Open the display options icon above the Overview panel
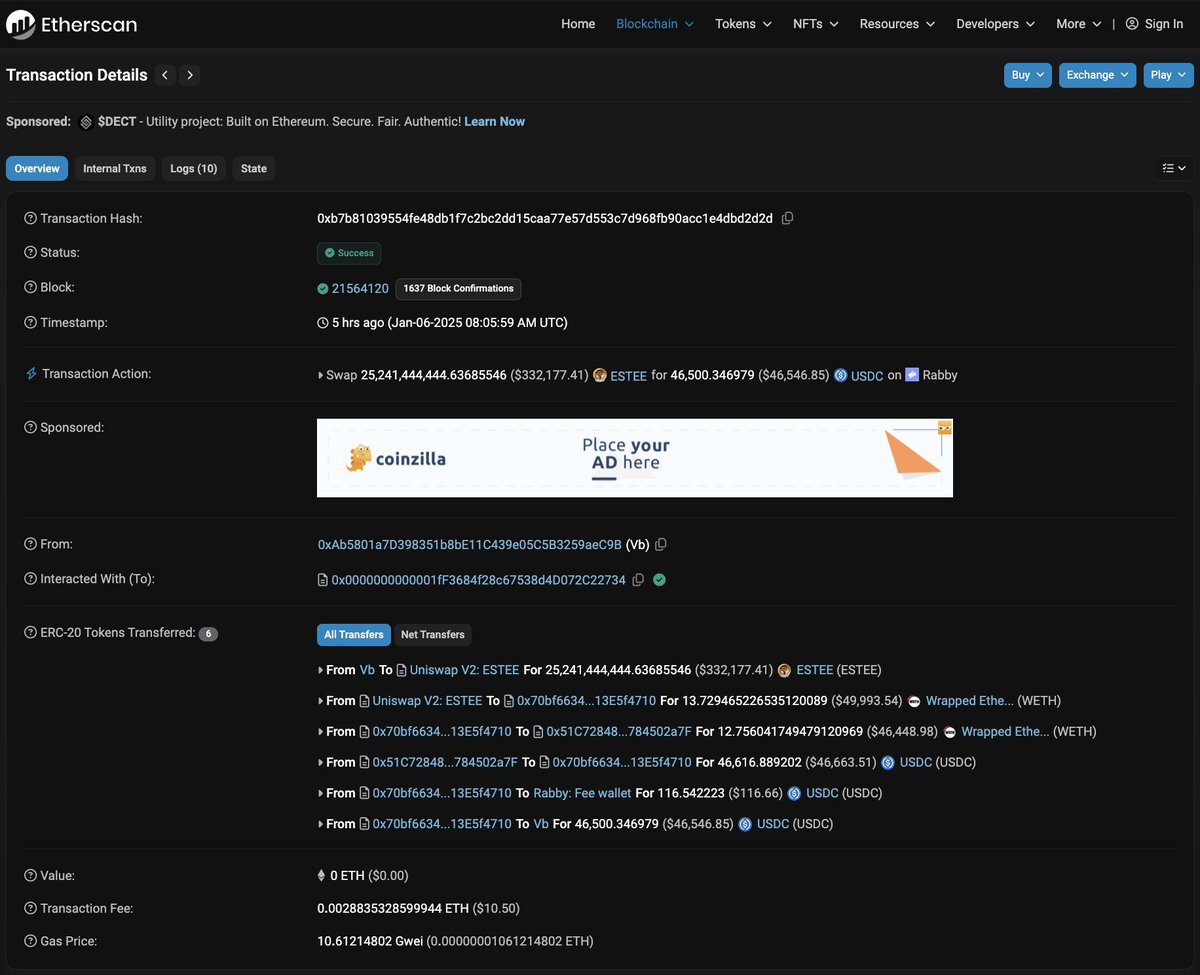The width and height of the screenshot is (1200, 975). tap(1172, 168)
